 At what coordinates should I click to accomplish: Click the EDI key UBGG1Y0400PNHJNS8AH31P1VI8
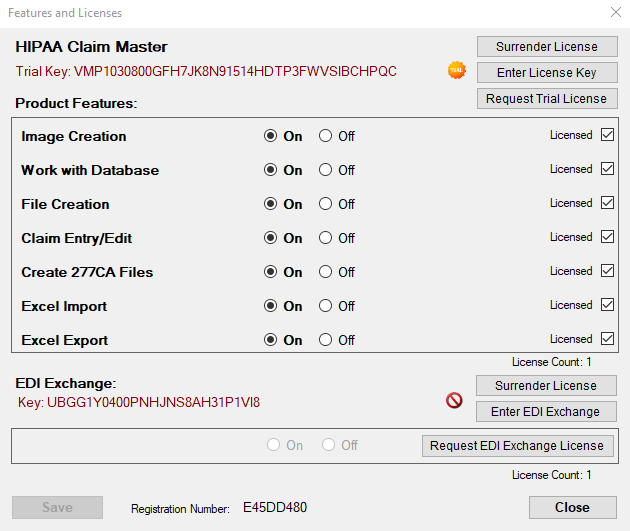click(153, 402)
